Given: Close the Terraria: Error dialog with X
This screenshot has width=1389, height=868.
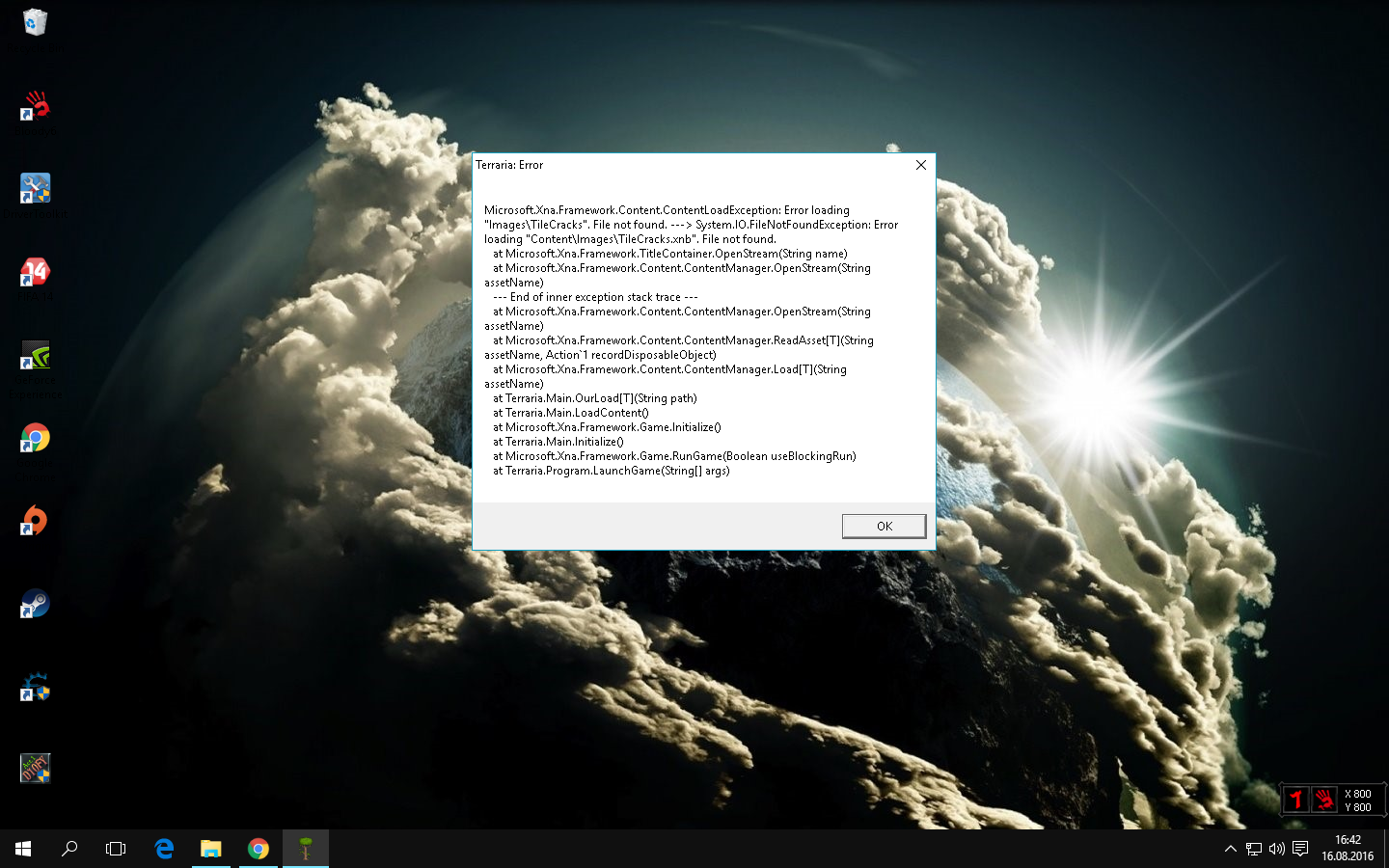Looking at the screenshot, I should [x=921, y=165].
